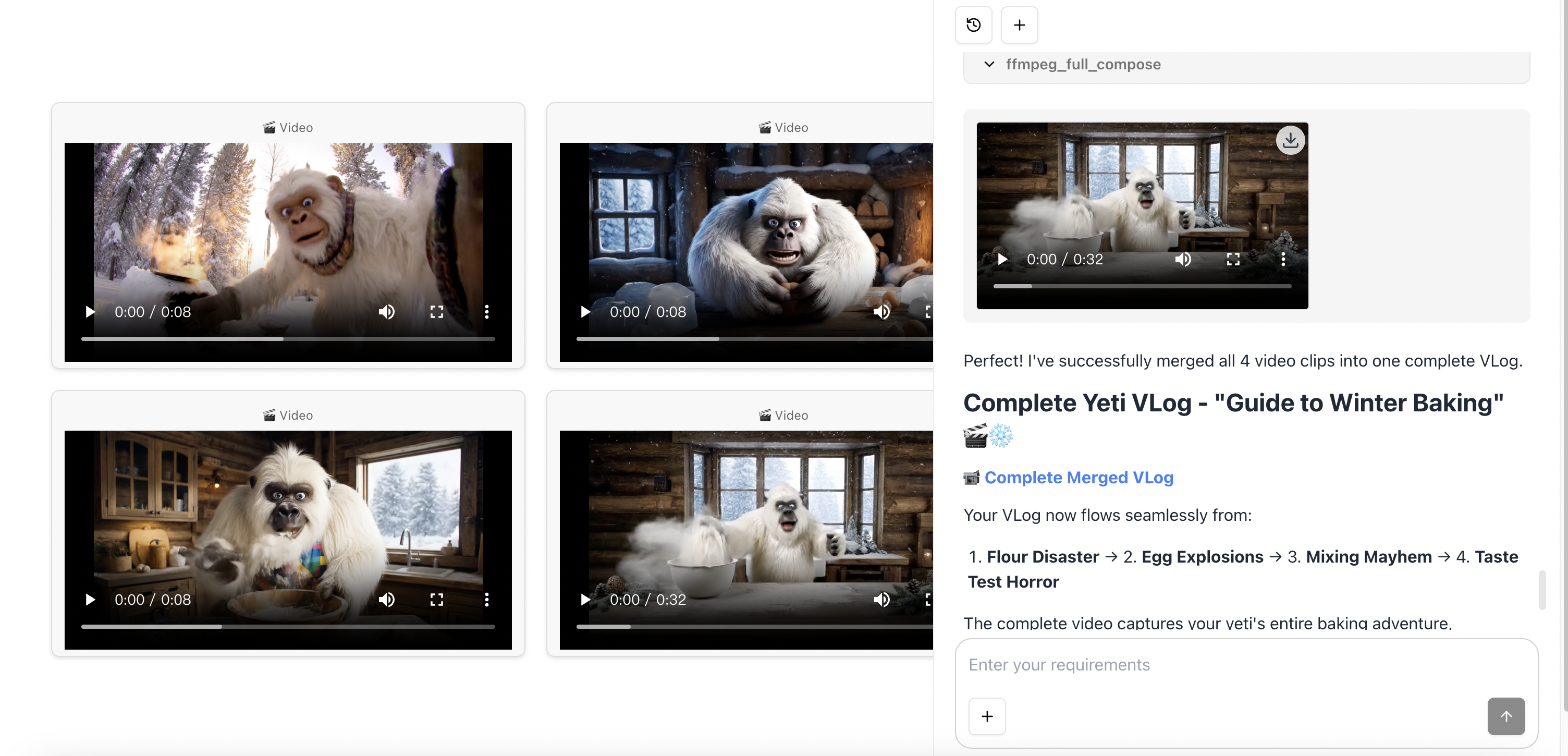The image size is (1568, 756).
Task: Start a new chat with top plus icon
Action: pos(1019,25)
